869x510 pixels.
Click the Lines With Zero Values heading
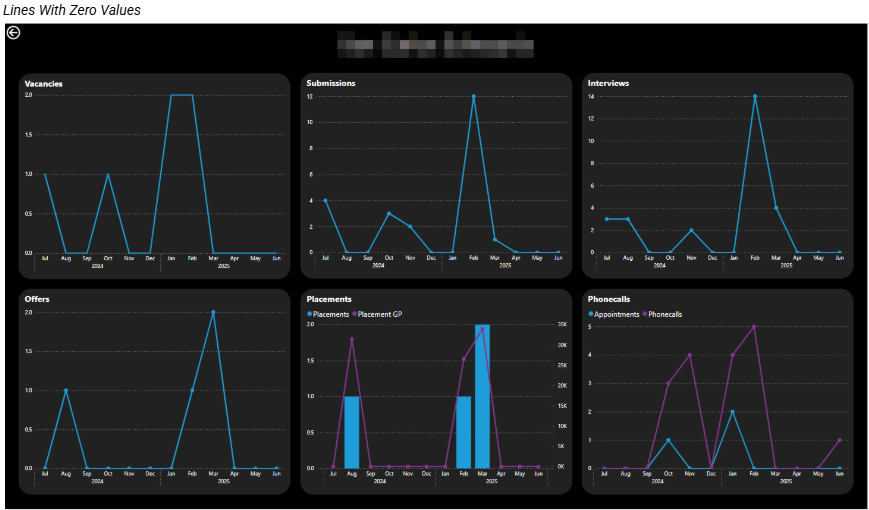pyautogui.click(x=72, y=10)
